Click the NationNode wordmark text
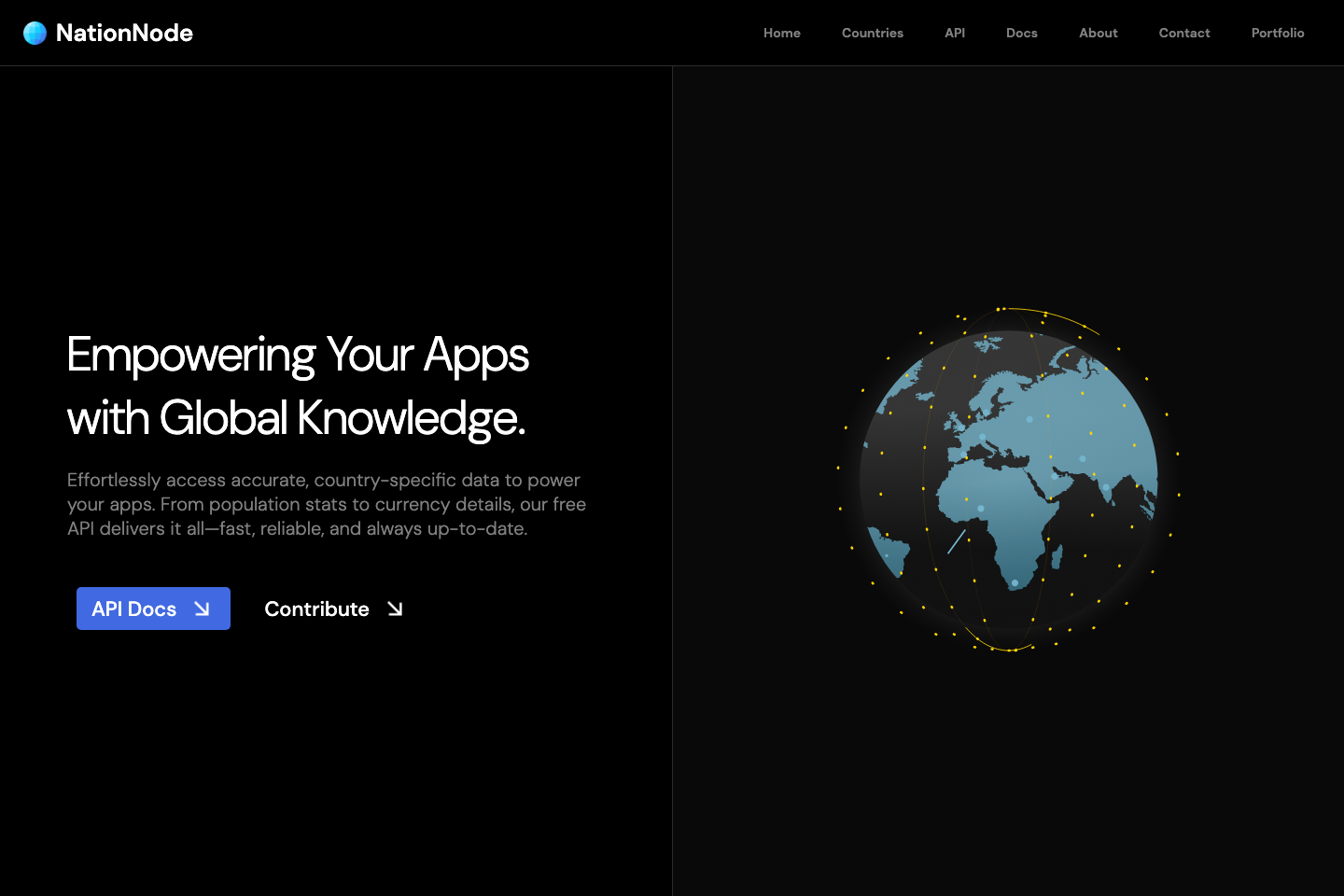Screen dimensions: 1344x896 pos(124,33)
